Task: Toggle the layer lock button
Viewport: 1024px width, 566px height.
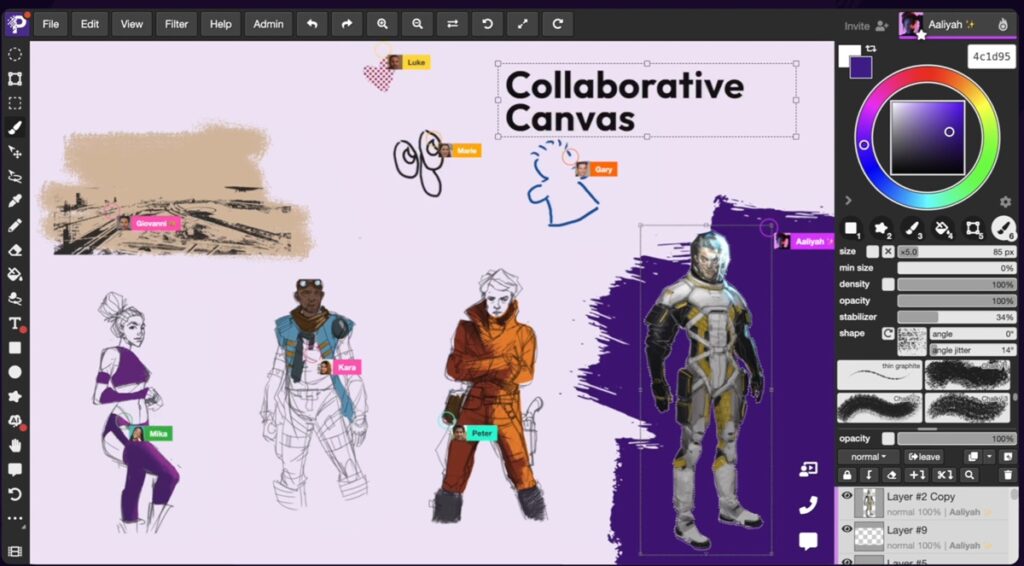Action: [x=847, y=475]
